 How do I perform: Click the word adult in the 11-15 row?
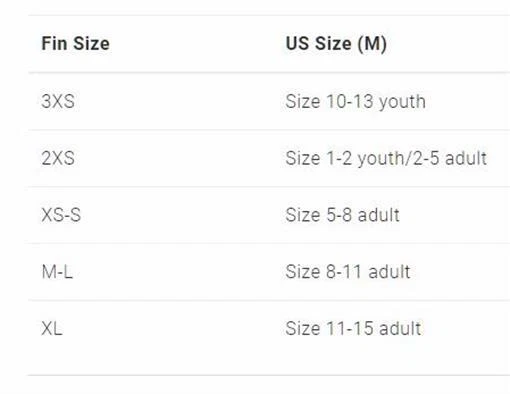coord(400,328)
